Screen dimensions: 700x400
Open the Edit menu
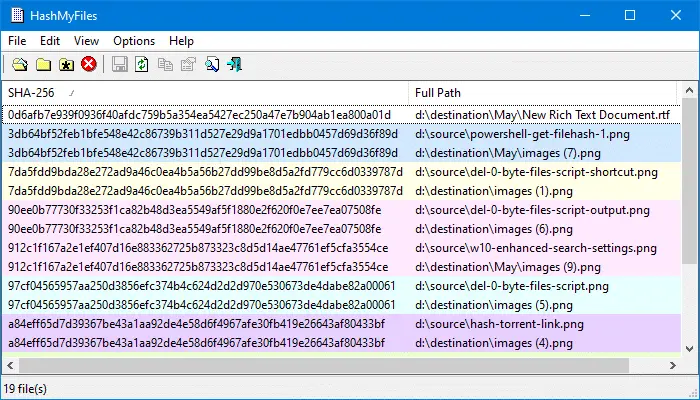(50, 41)
